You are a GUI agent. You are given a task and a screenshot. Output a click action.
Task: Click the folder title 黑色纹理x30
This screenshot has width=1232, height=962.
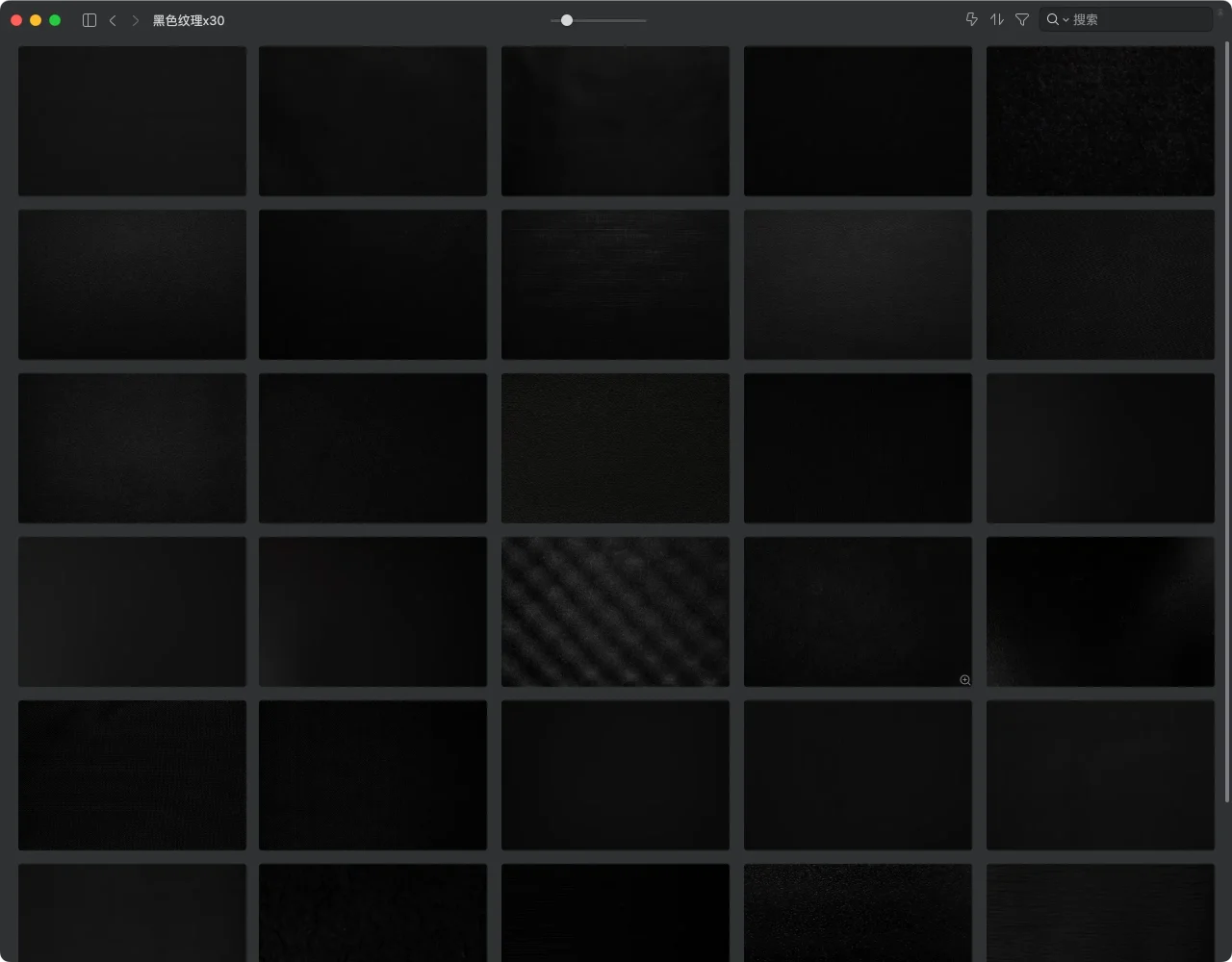pyautogui.click(x=189, y=20)
